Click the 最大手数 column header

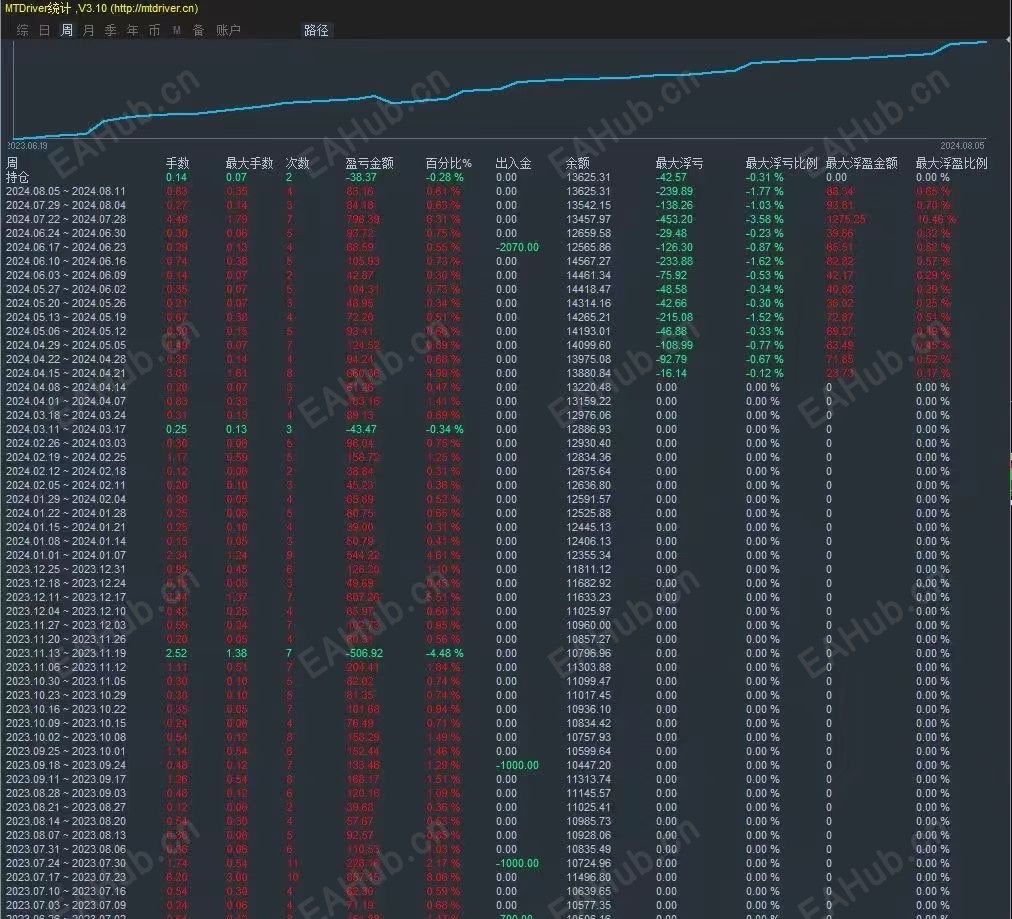[249, 163]
